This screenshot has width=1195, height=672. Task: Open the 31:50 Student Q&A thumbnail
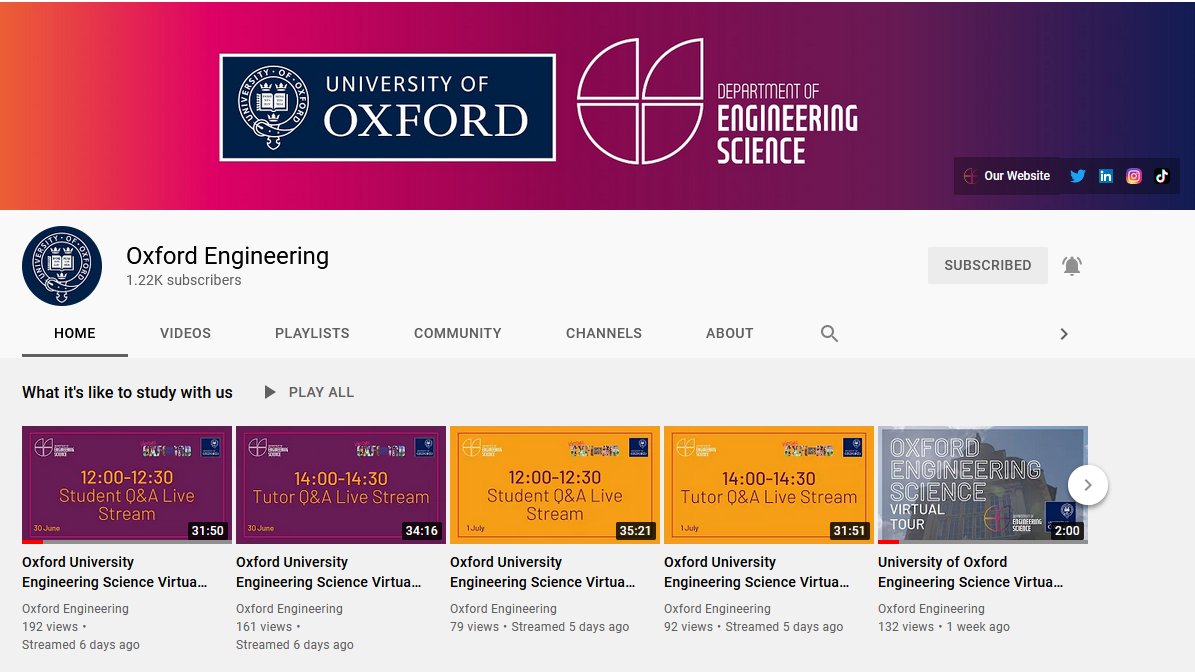127,485
